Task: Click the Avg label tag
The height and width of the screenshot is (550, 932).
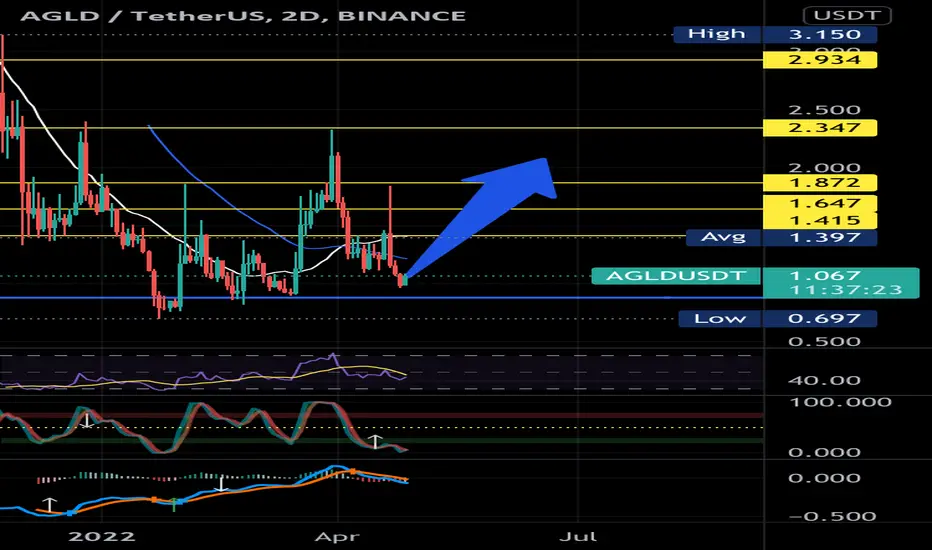Action: pyautogui.click(x=724, y=238)
